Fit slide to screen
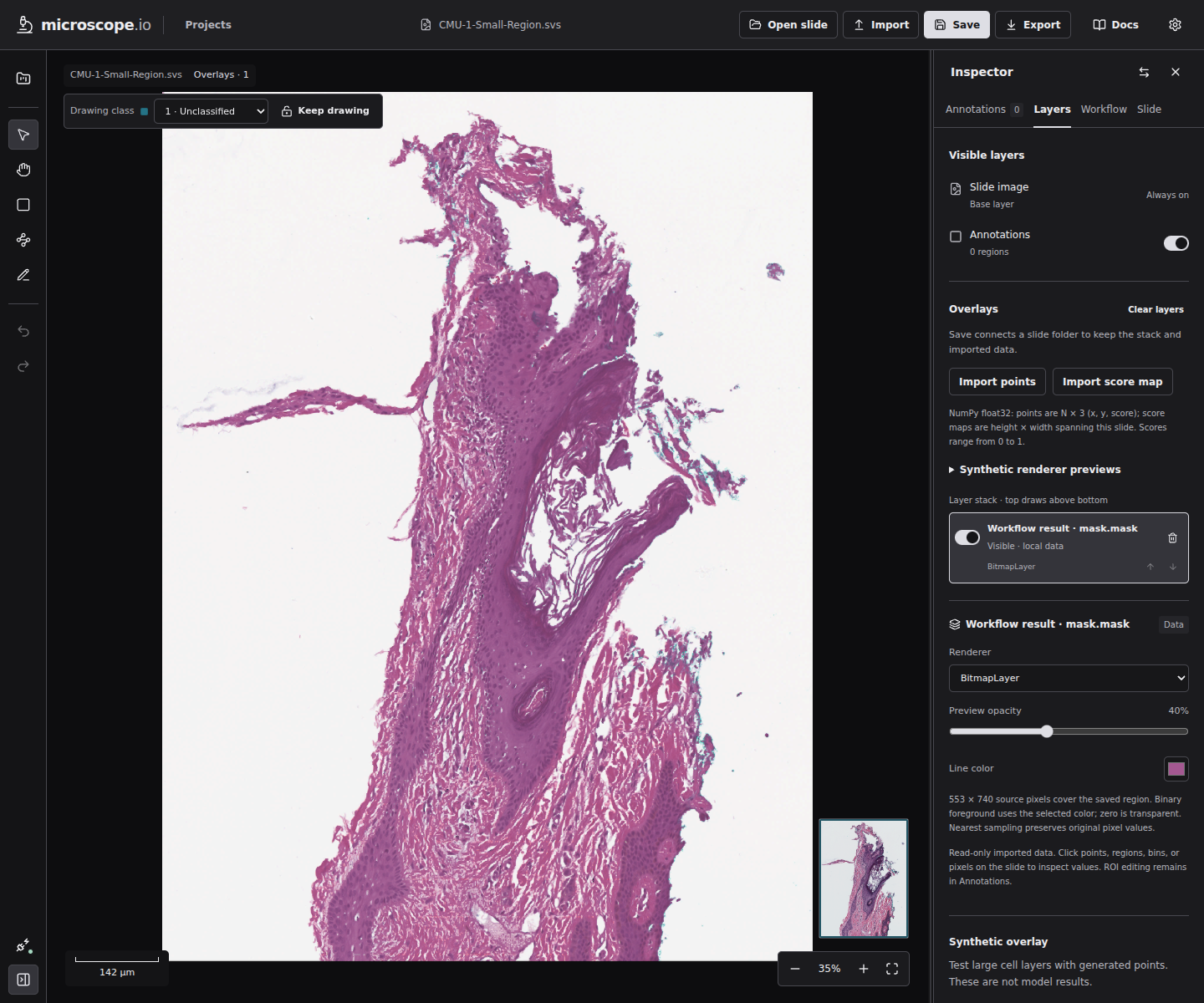 tap(892, 969)
